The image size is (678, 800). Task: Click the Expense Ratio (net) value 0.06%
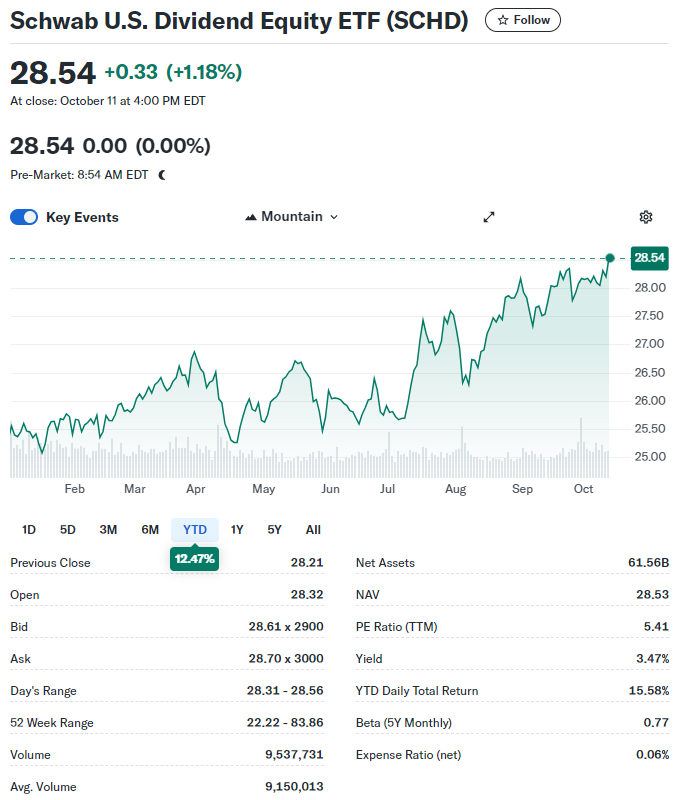(x=652, y=755)
